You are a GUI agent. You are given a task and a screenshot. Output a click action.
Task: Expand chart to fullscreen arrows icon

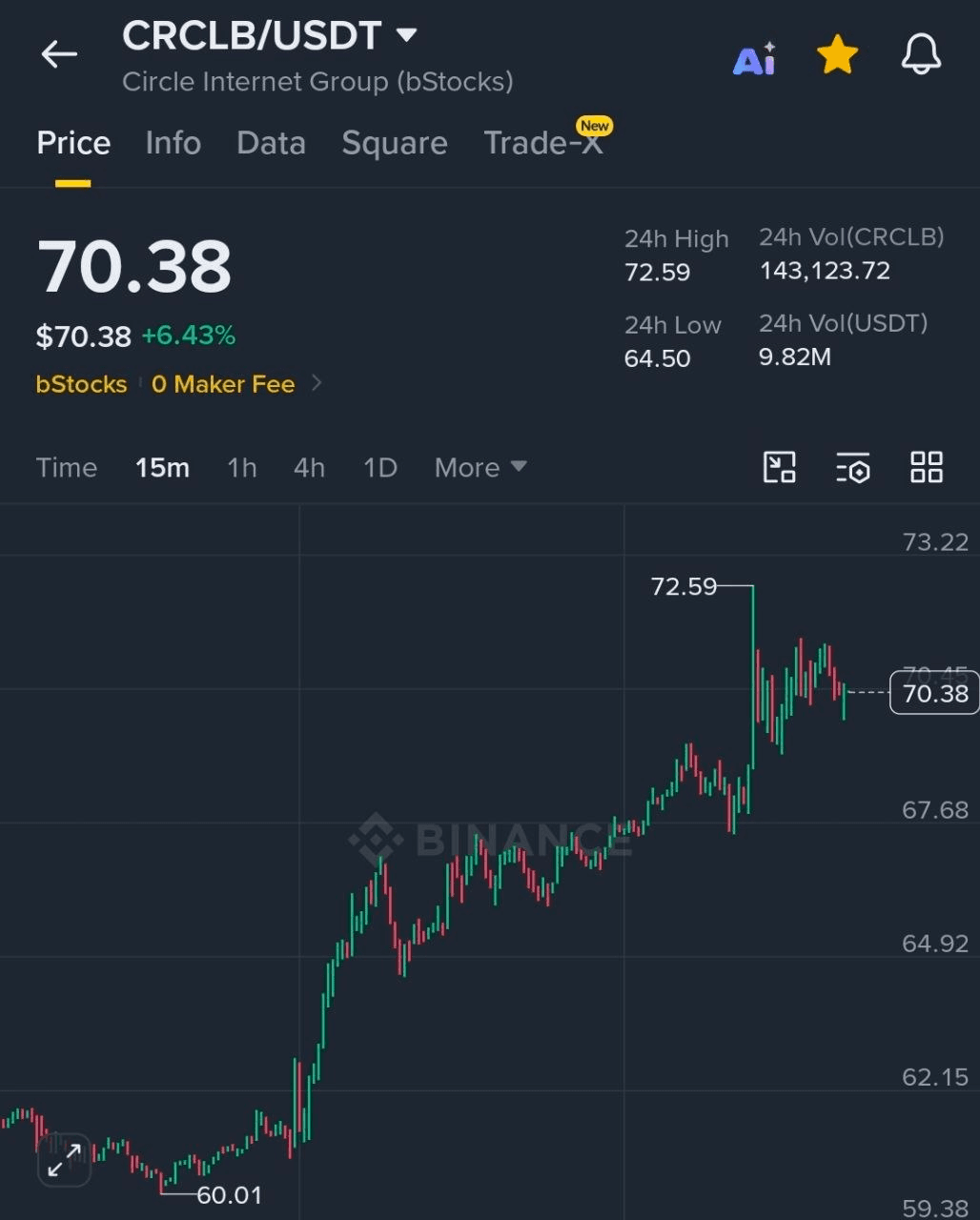[64, 1159]
